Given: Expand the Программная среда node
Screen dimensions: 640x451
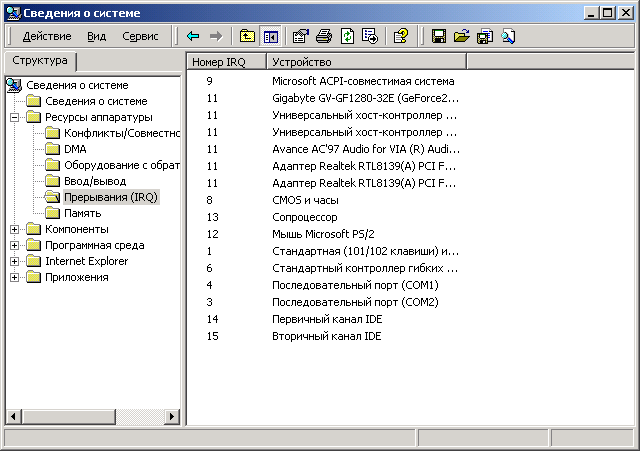Looking at the screenshot, I should pos(14,245).
